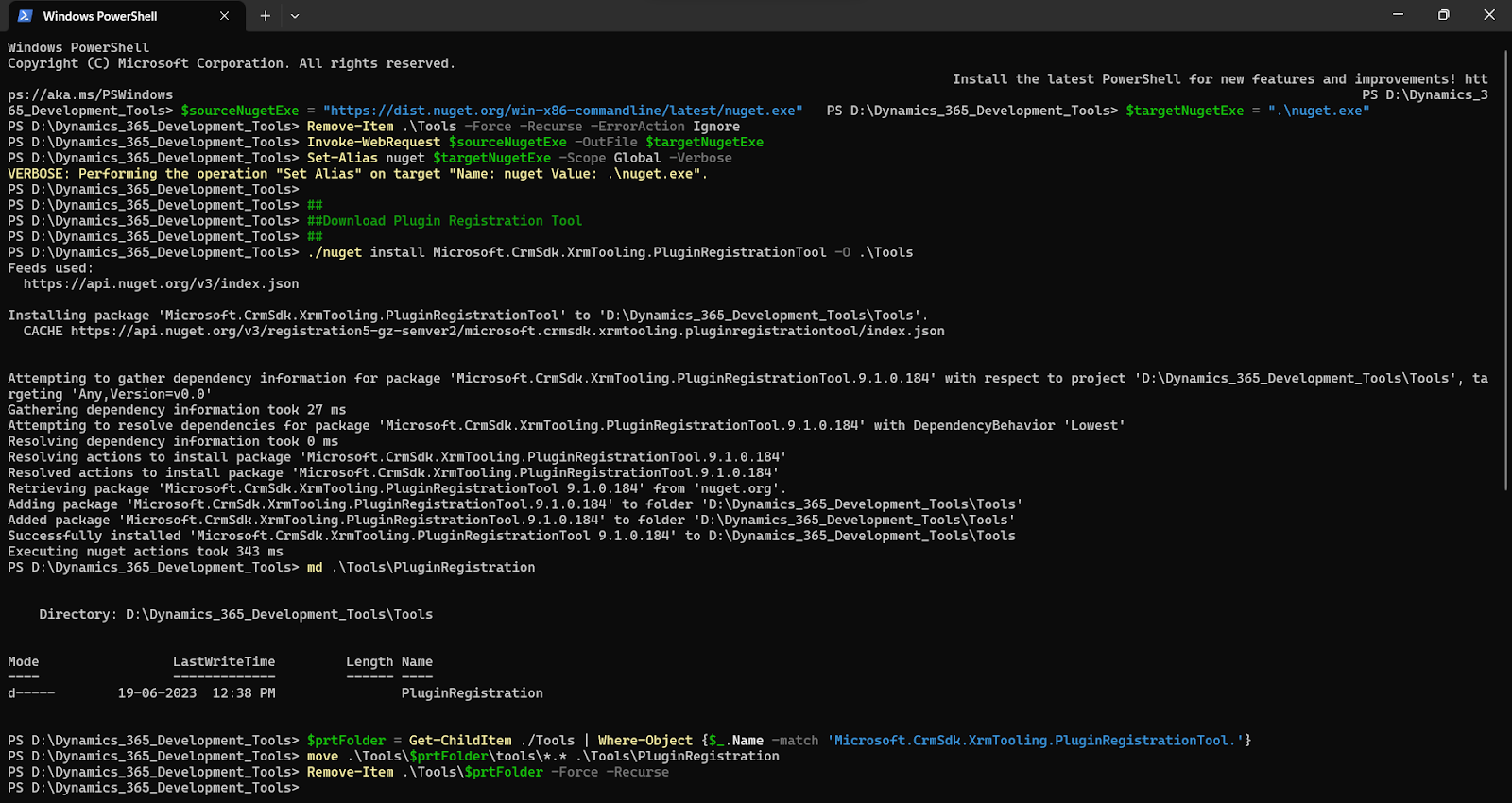Click "Resolving dependency information took 0 ms"

[x=173, y=441]
